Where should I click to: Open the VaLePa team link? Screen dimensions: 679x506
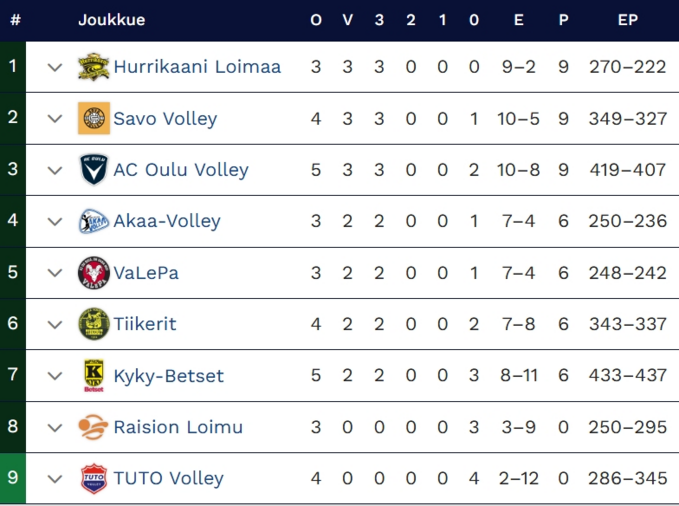click(146, 273)
